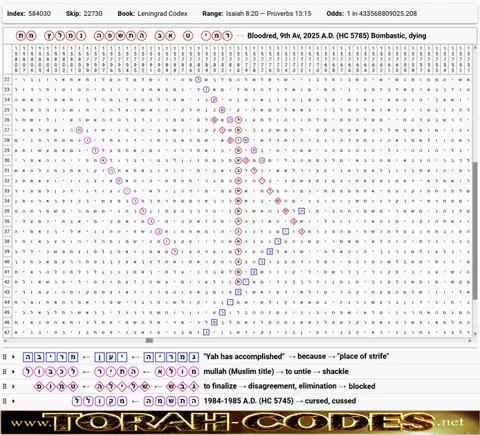Expand the 'mullah (Muslim title)' term row
The height and width of the screenshot is (435, 480).
tap(13, 371)
